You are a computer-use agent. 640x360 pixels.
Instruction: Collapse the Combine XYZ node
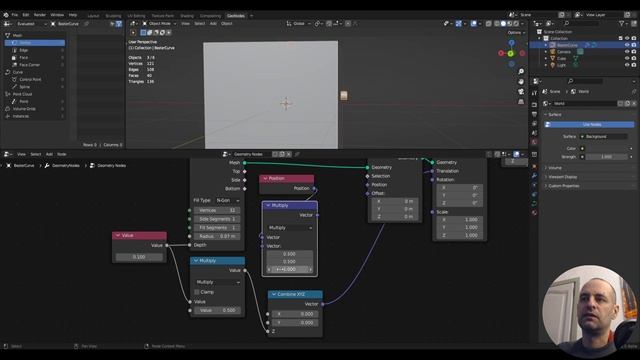(274, 294)
